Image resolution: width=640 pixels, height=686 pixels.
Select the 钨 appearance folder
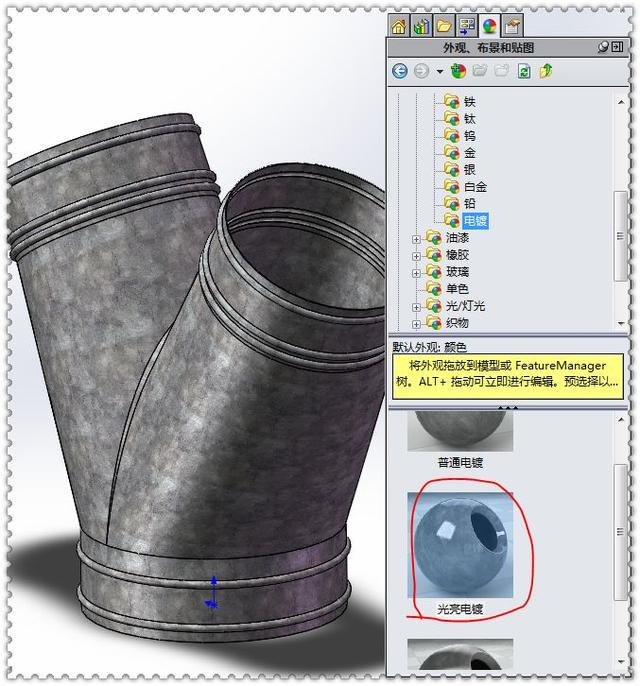(469, 136)
